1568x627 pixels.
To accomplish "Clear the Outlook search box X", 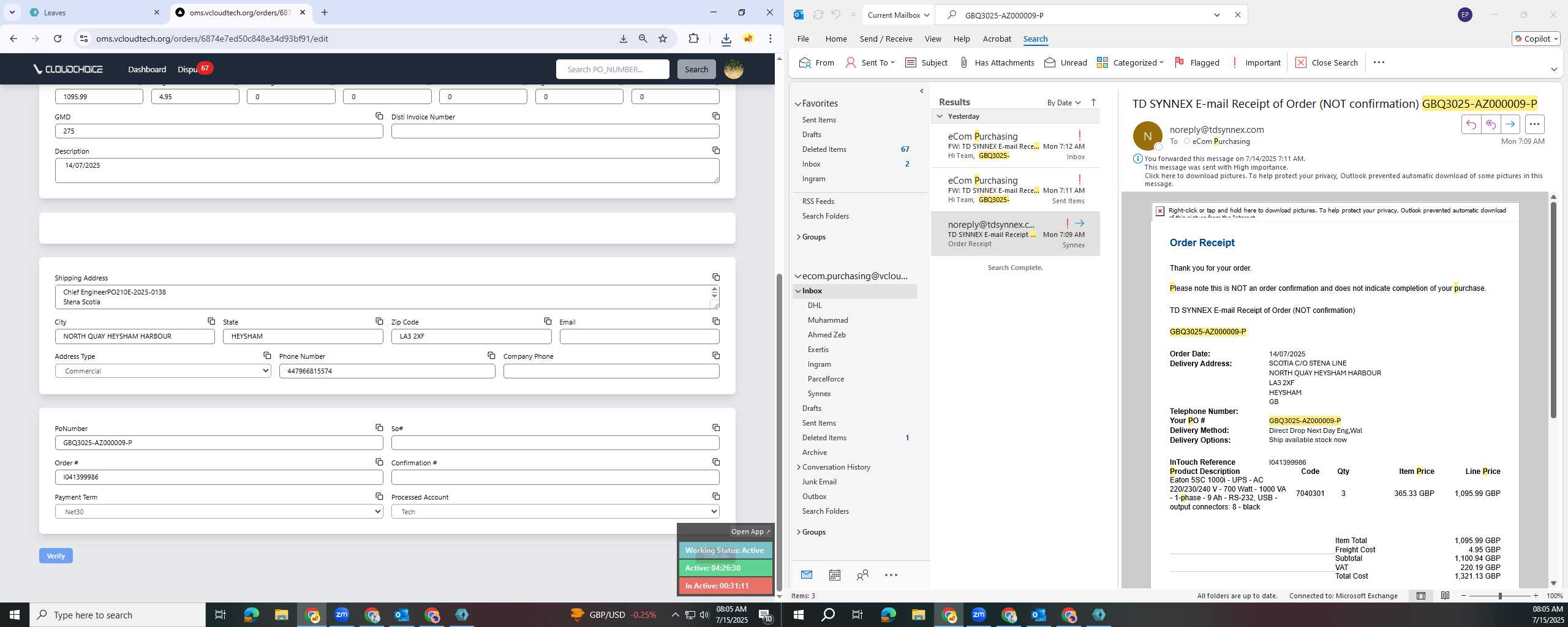I will point(1237,15).
